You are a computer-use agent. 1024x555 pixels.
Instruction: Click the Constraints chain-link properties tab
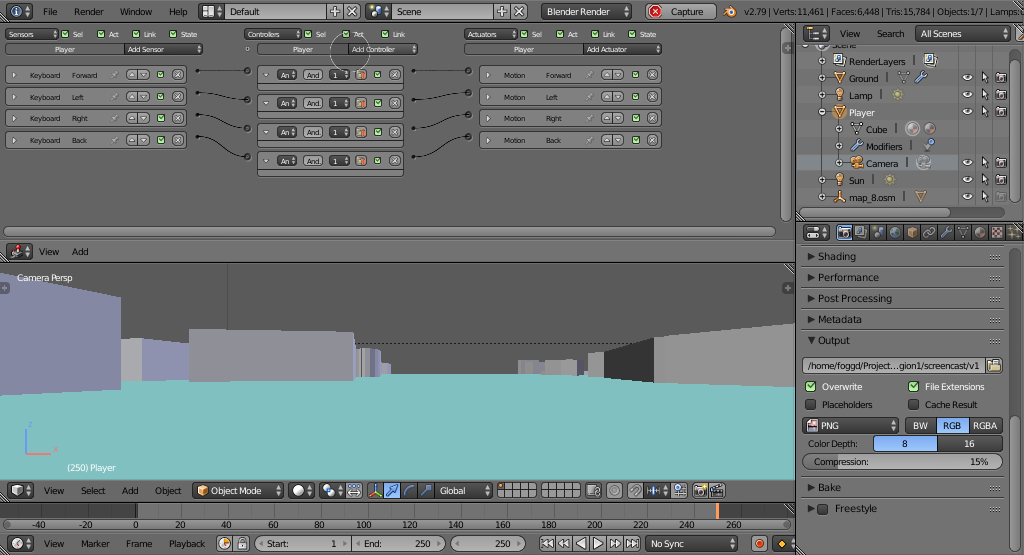[929, 232]
